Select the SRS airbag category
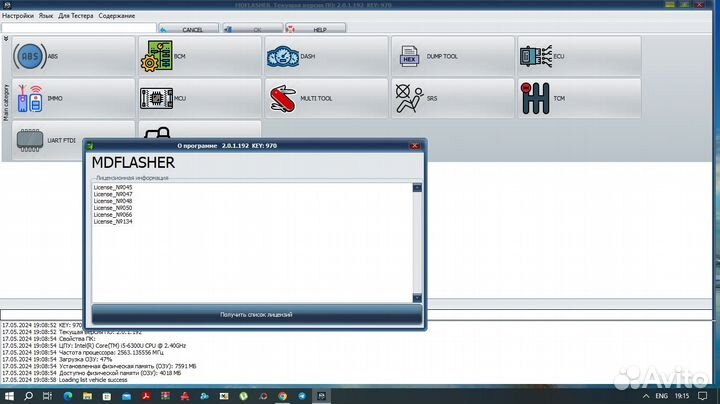720x404 pixels. tap(451, 99)
